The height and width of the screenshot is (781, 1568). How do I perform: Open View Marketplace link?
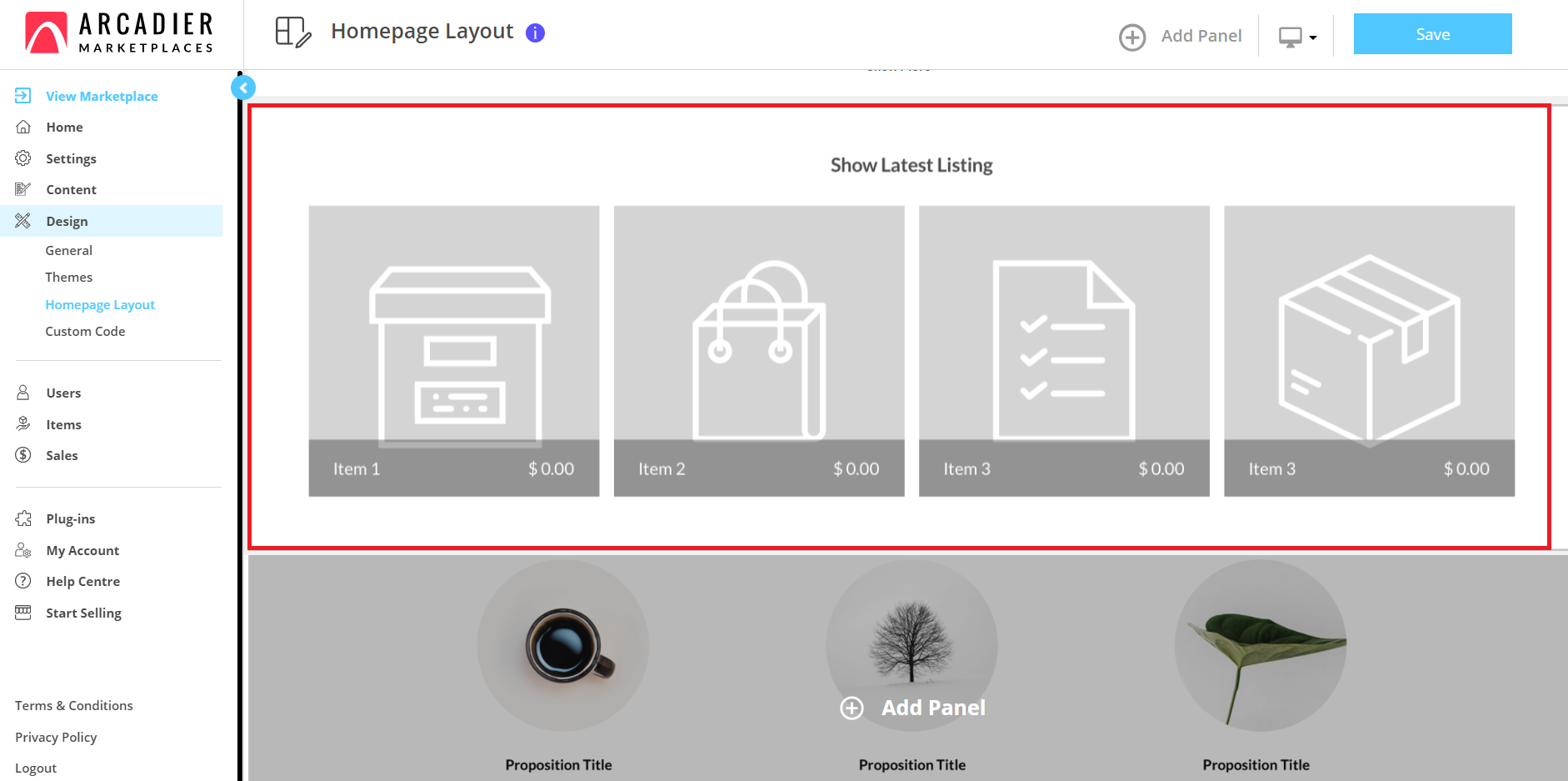[x=102, y=96]
